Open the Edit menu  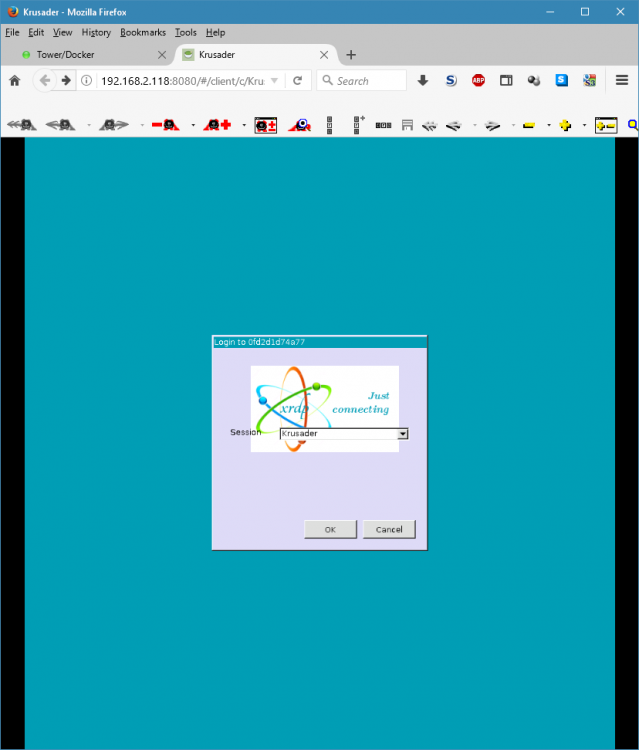[x=36, y=32]
